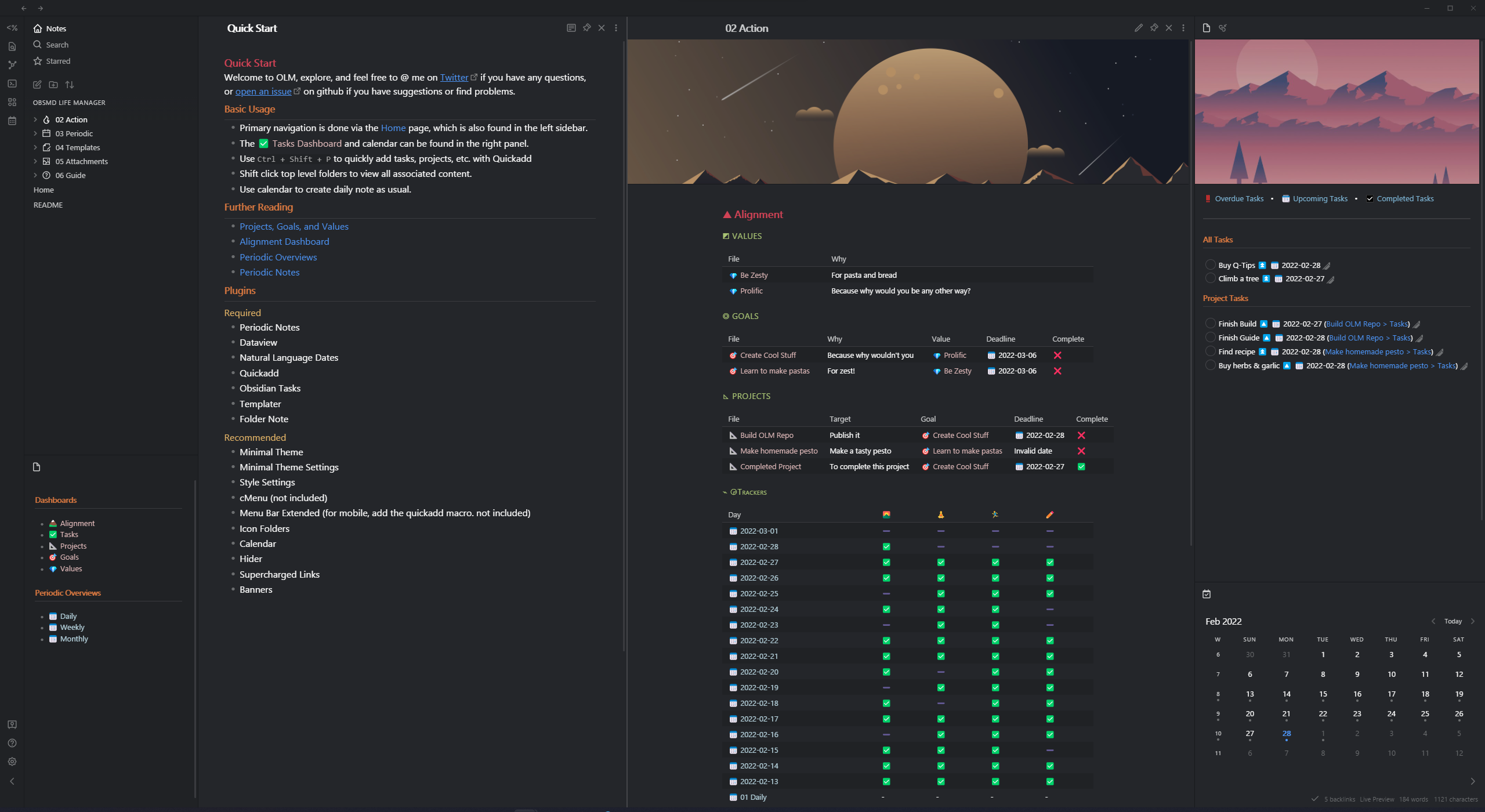Image resolution: width=1485 pixels, height=812 pixels.
Task: Check off the Find recipe task
Action: [x=1210, y=351]
